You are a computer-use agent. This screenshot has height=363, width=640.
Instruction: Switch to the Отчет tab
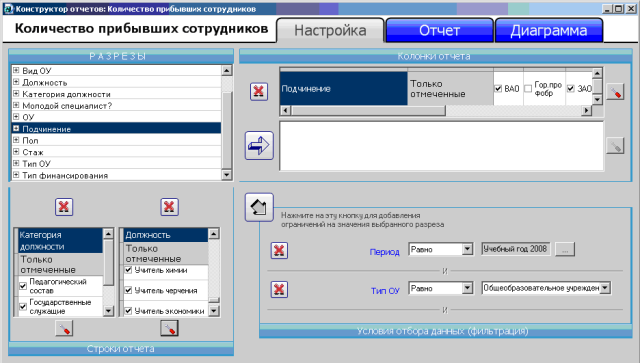[x=440, y=30]
